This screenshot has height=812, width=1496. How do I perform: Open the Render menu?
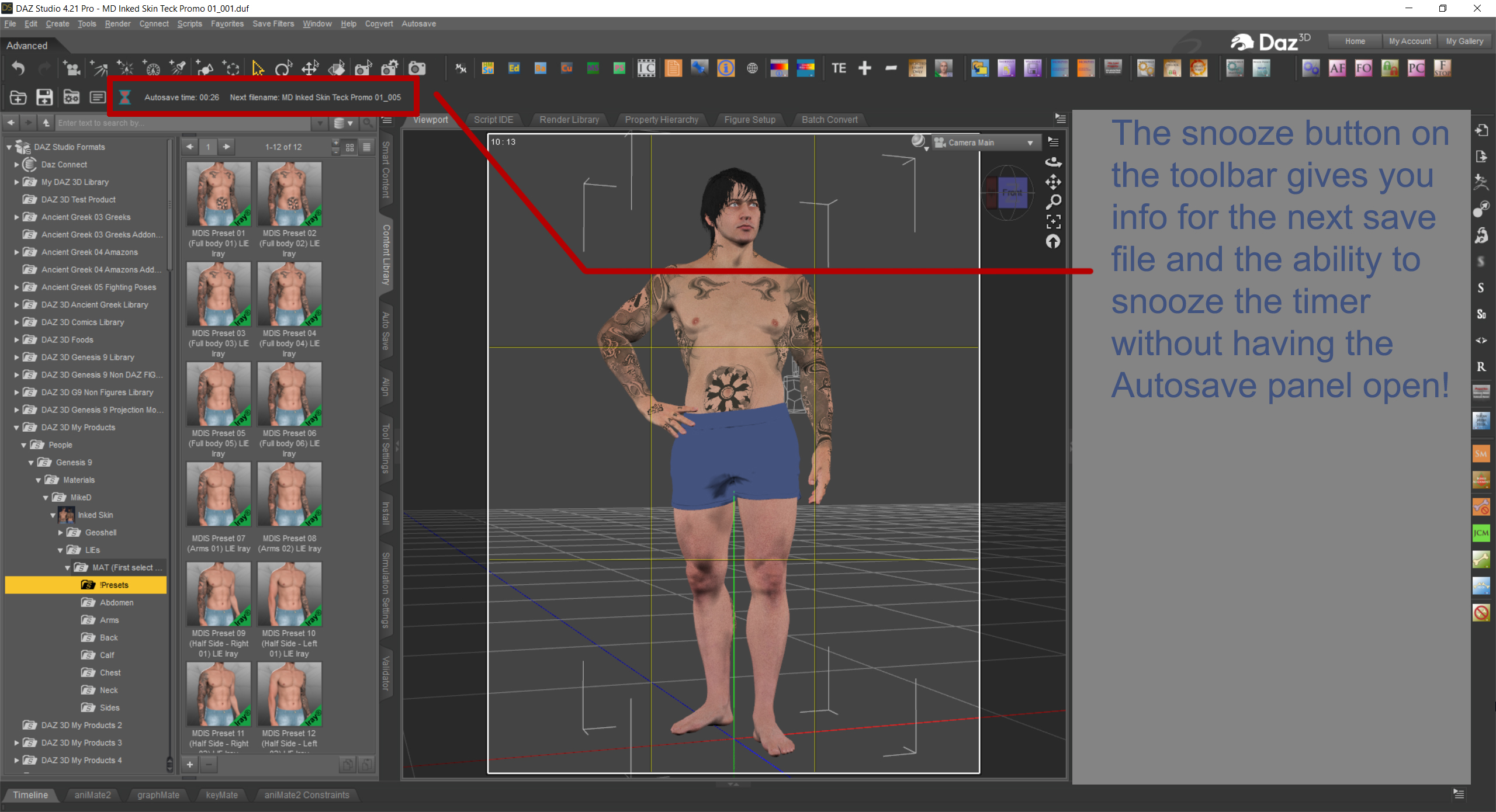click(117, 24)
